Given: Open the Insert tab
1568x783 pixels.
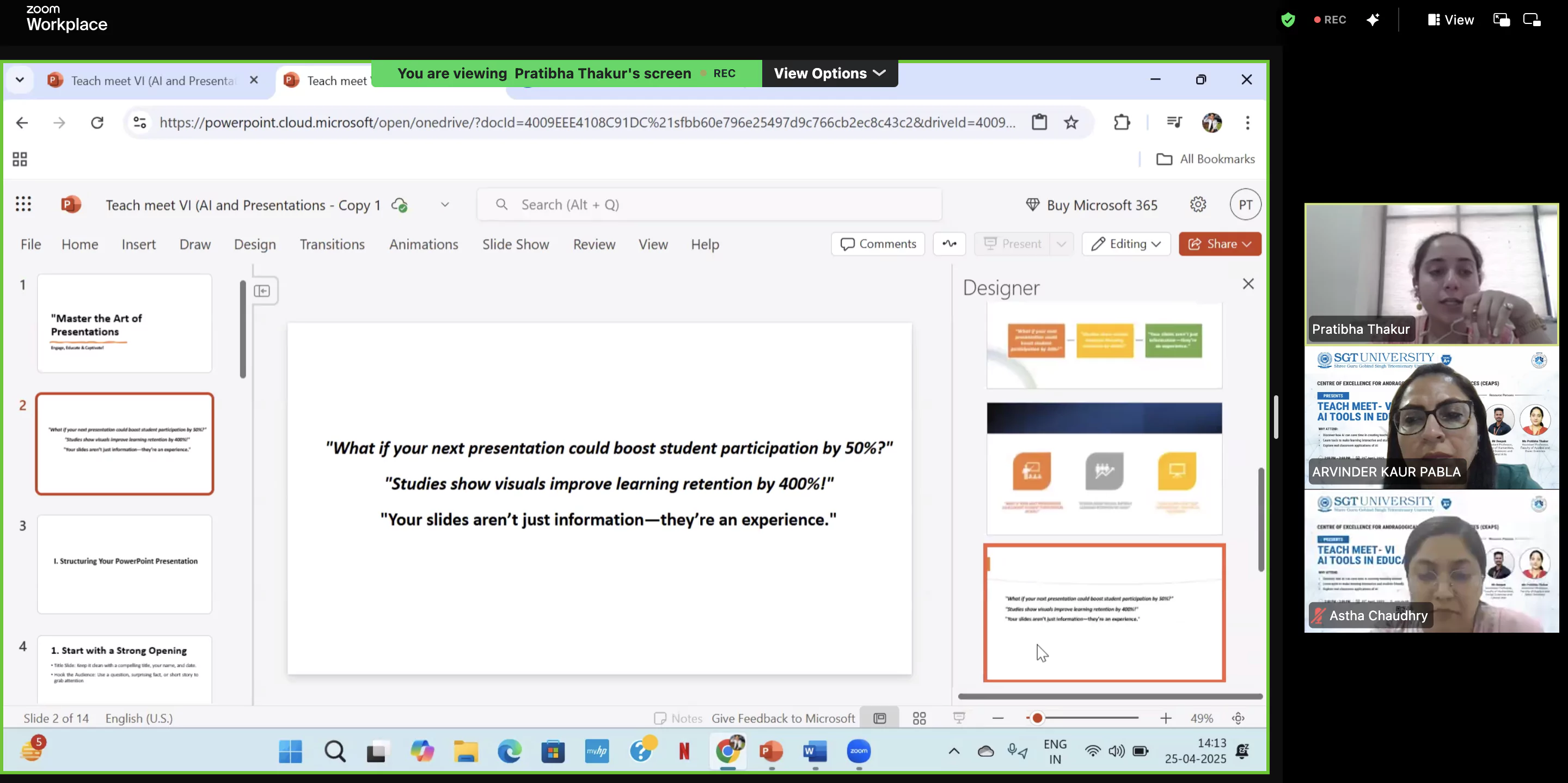Looking at the screenshot, I should (139, 244).
